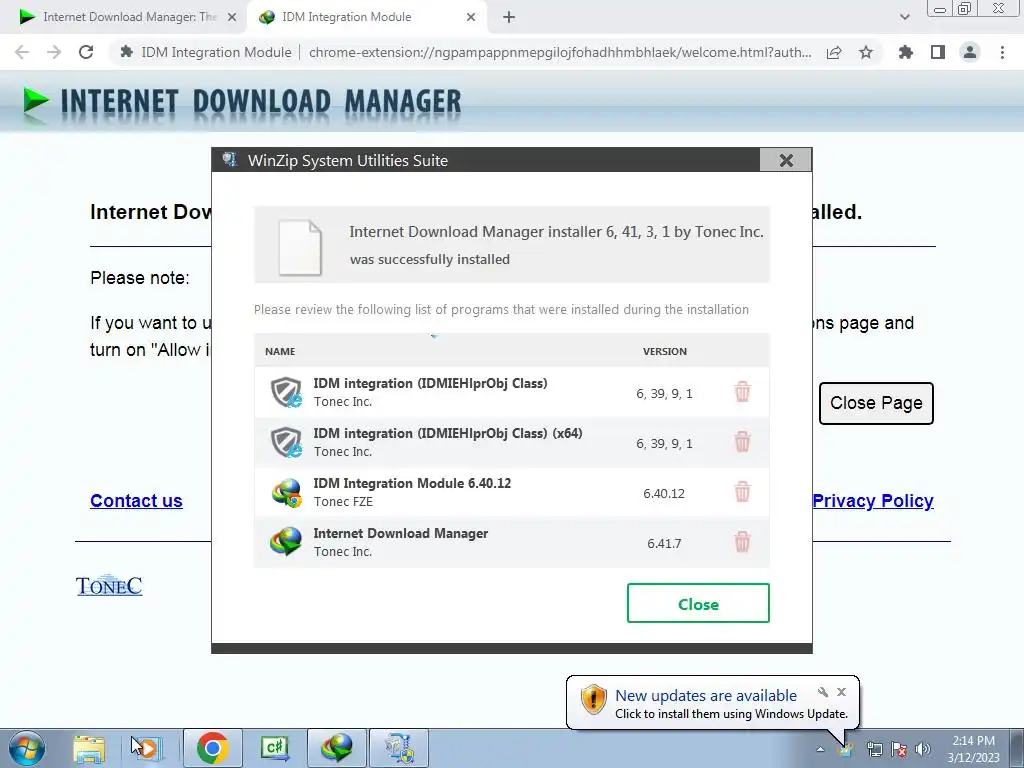1024x768 pixels.
Task: Open Internet Download Manager from taskbar
Action: pyautogui.click(x=337, y=748)
